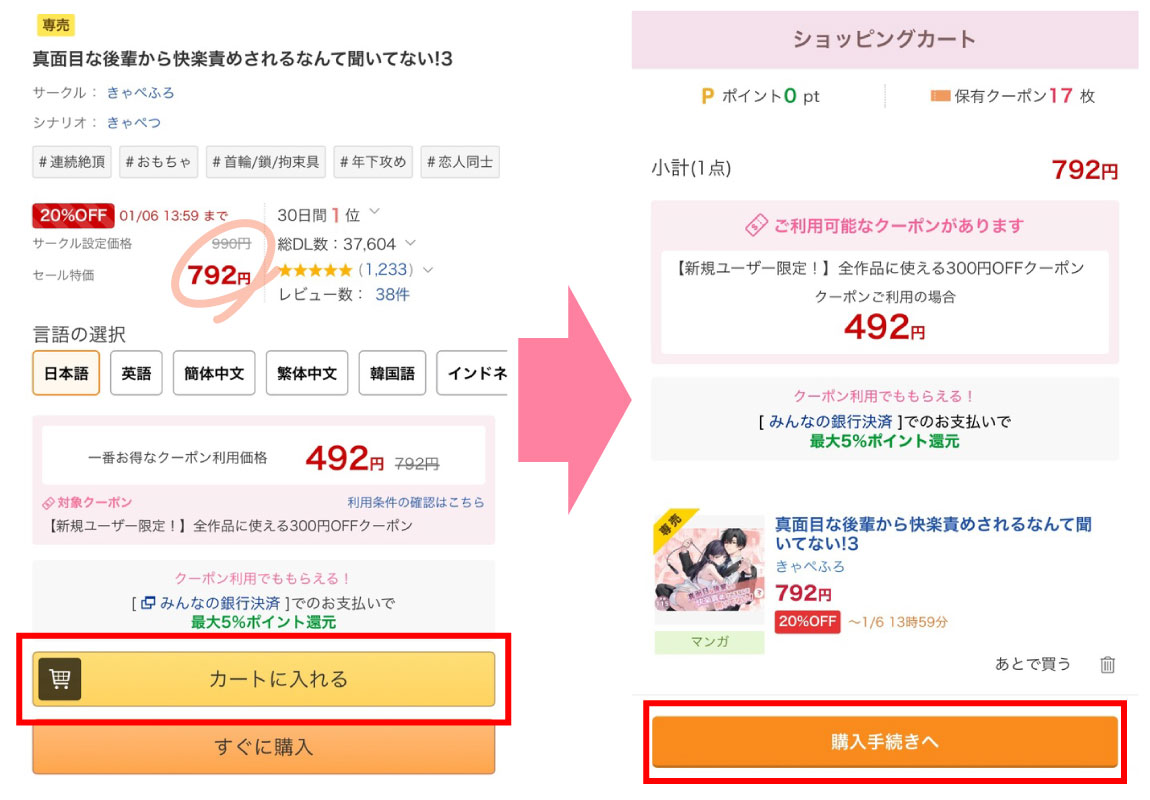Image resolution: width=1150 pixels, height=800 pixels.
Task: Open the #年下攻め tag
Action: coord(373,161)
